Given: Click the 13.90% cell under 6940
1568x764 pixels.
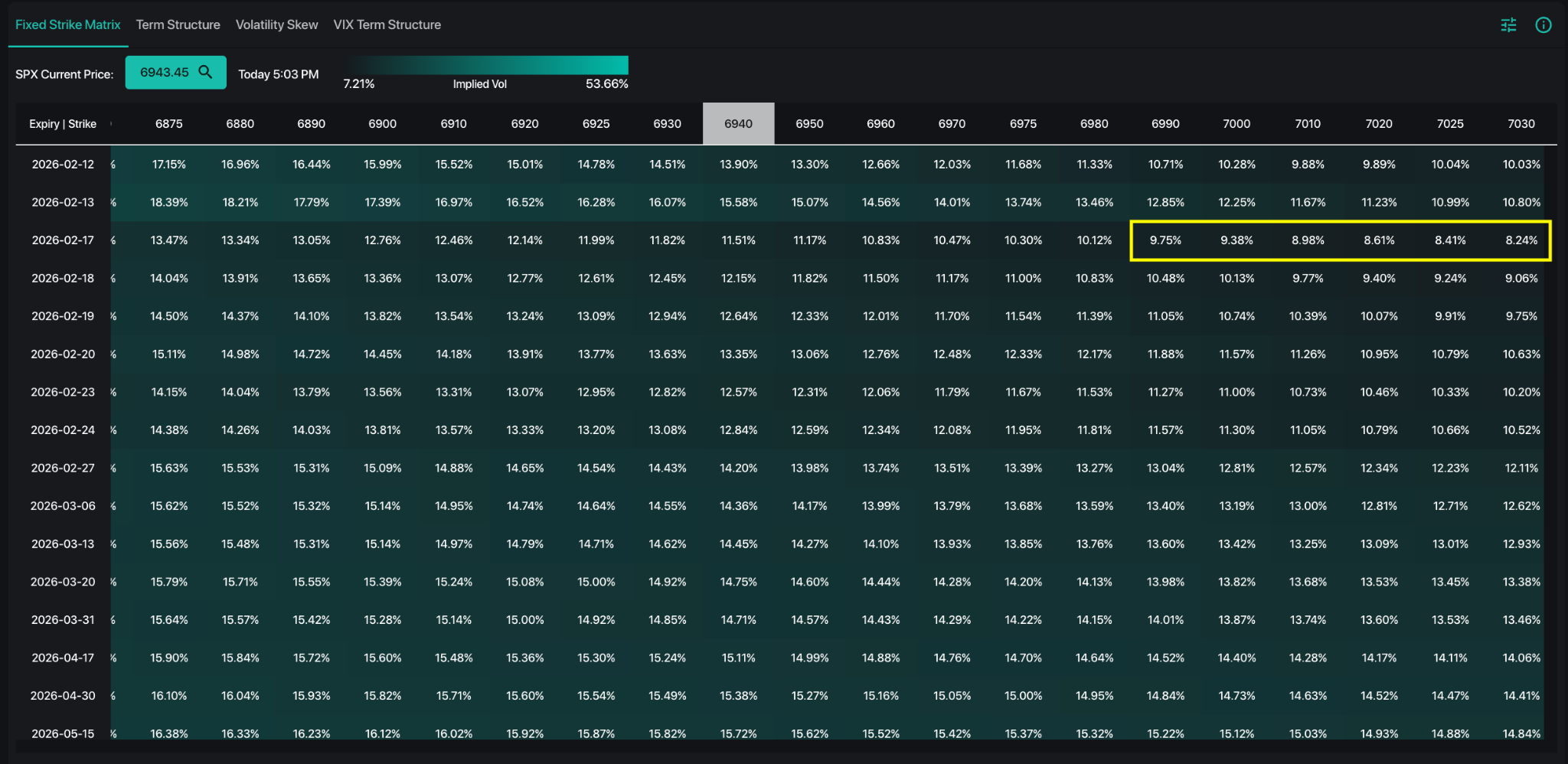Looking at the screenshot, I should [x=738, y=165].
